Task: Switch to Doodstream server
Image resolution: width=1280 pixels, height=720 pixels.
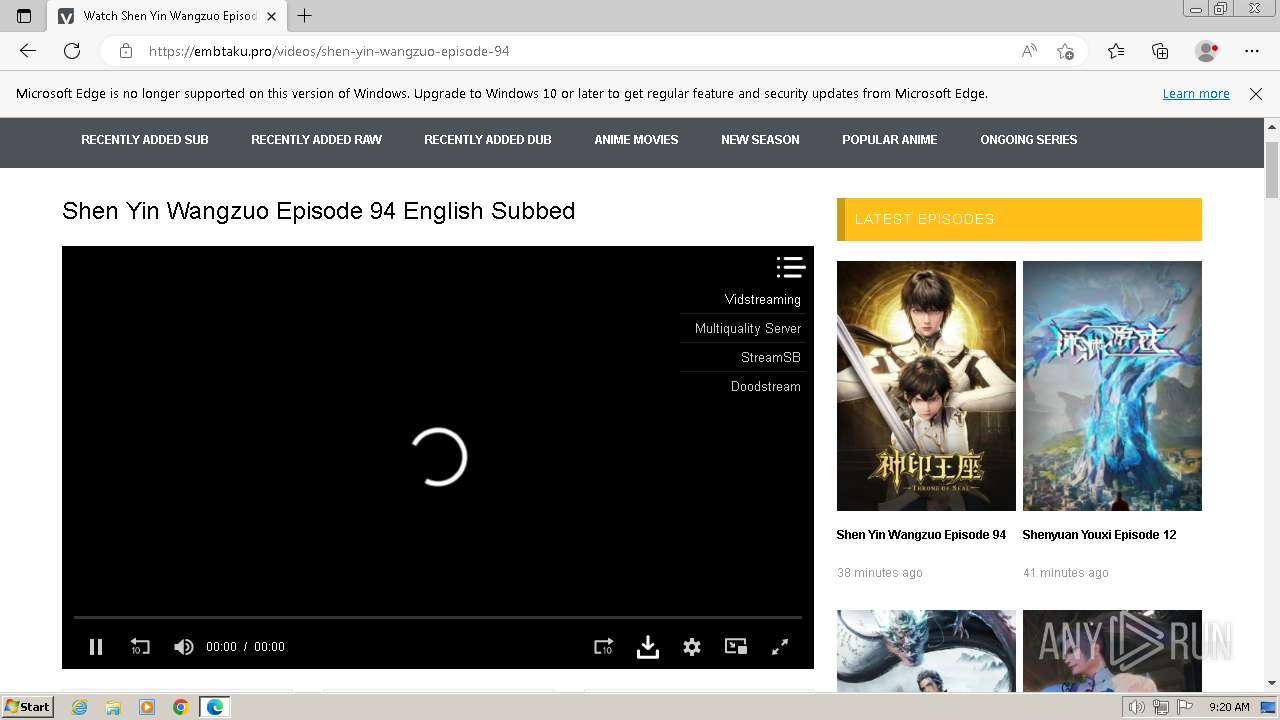Action: [766, 386]
